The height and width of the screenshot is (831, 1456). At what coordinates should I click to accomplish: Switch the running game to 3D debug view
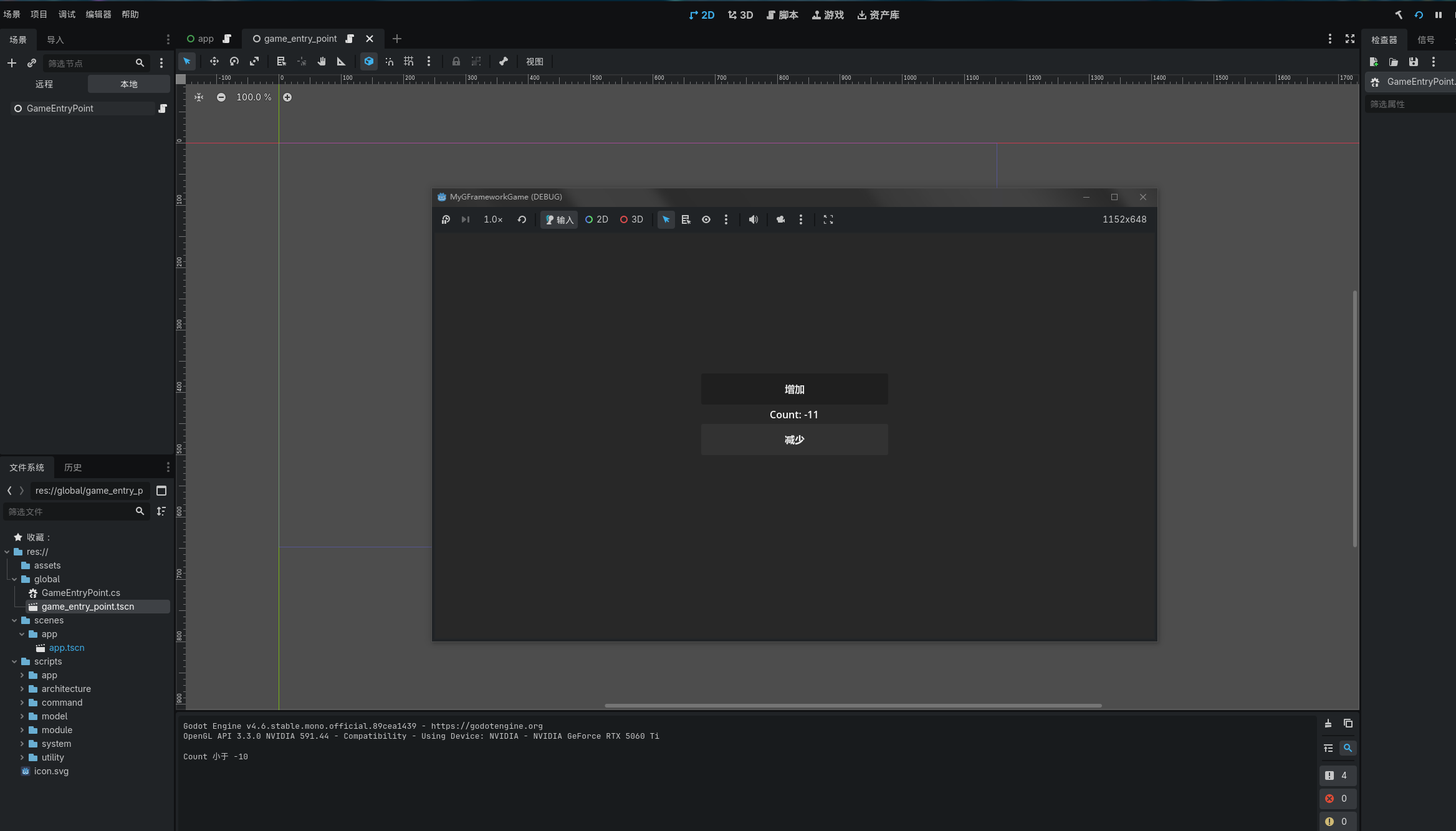pyautogui.click(x=631, y=219)
